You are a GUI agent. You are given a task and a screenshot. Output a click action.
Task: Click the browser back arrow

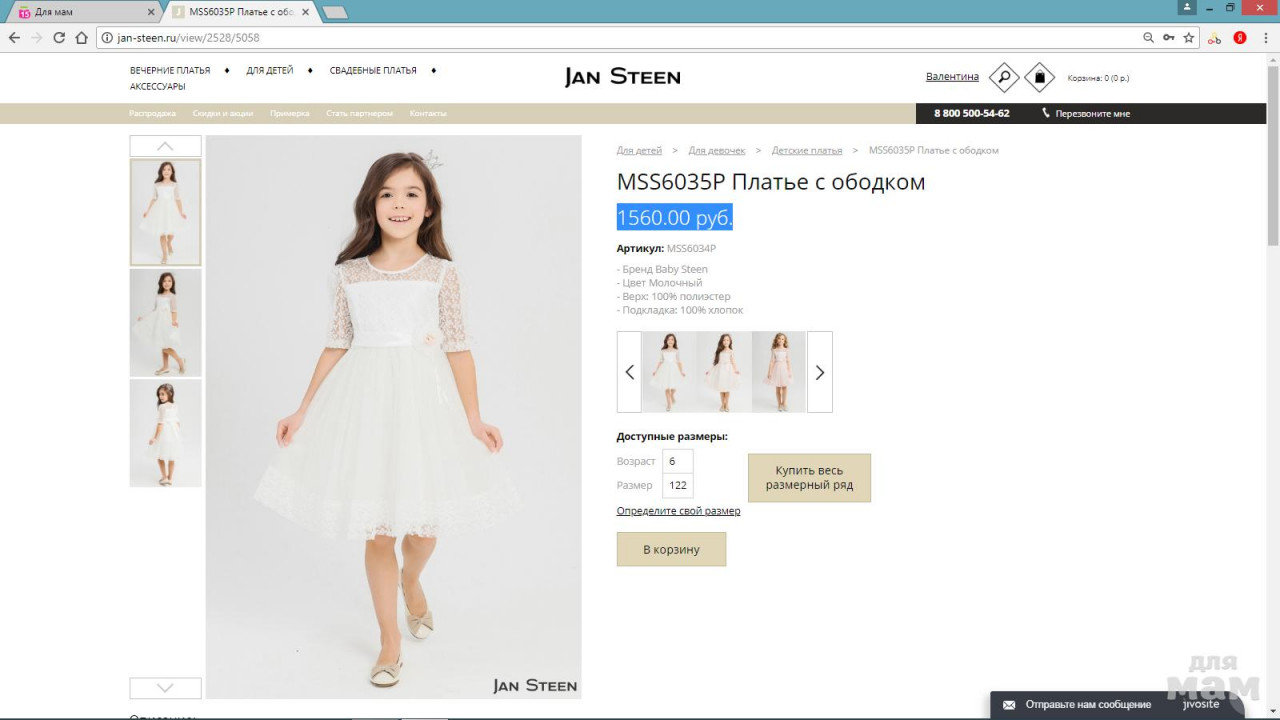[x=14, y=38]
